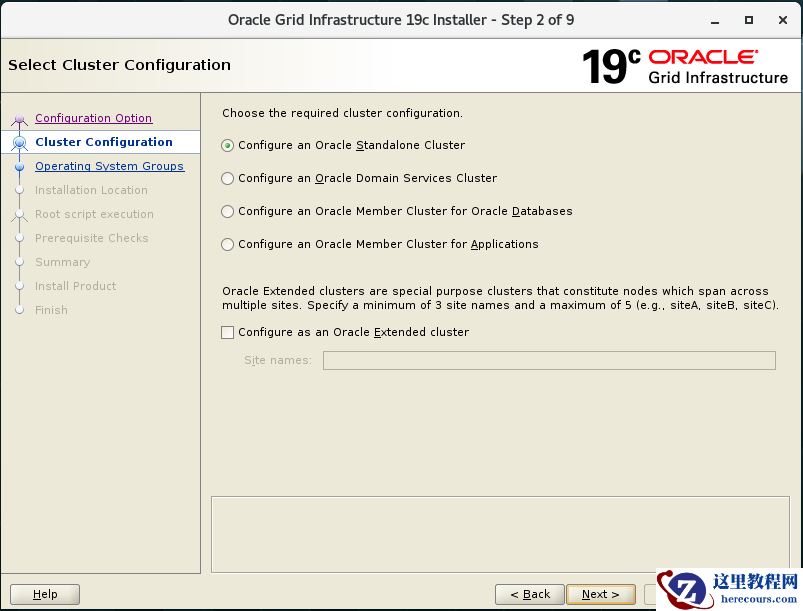Click the Finish step in sidebar
Screen dimensions: 803x611
(x=51, y=310)
